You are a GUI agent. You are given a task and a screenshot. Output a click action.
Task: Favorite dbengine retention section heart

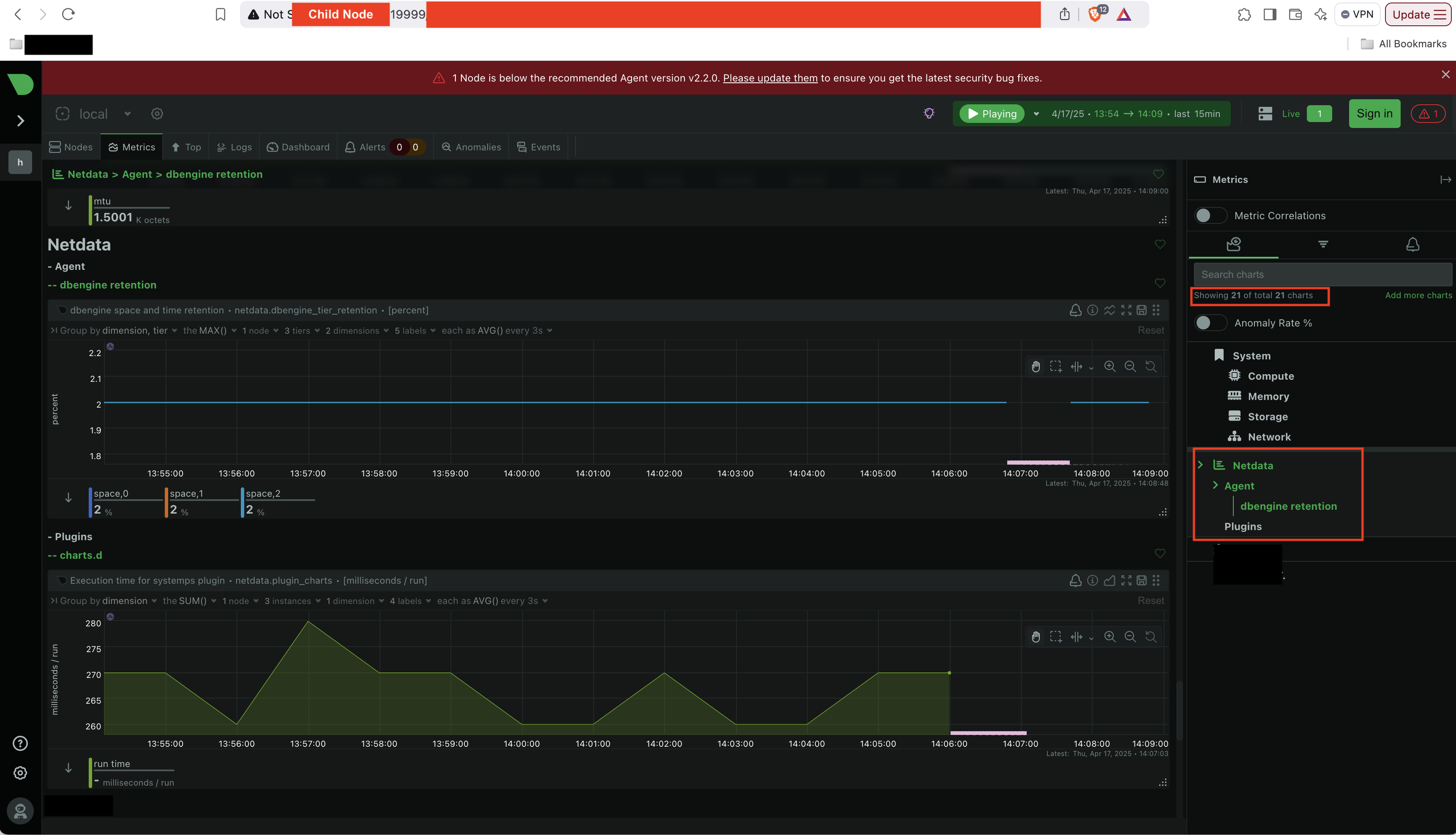(1159, 283)
